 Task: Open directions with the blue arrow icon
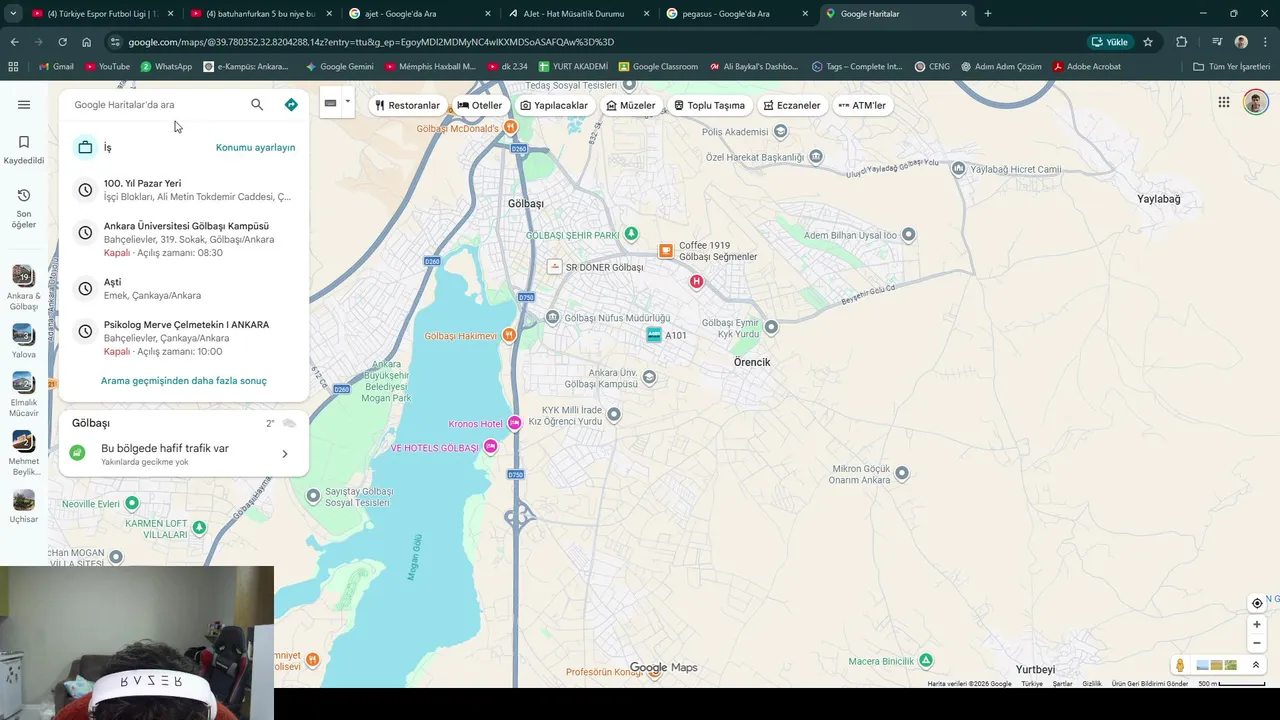pyautogui.click(x=291, y=104)
